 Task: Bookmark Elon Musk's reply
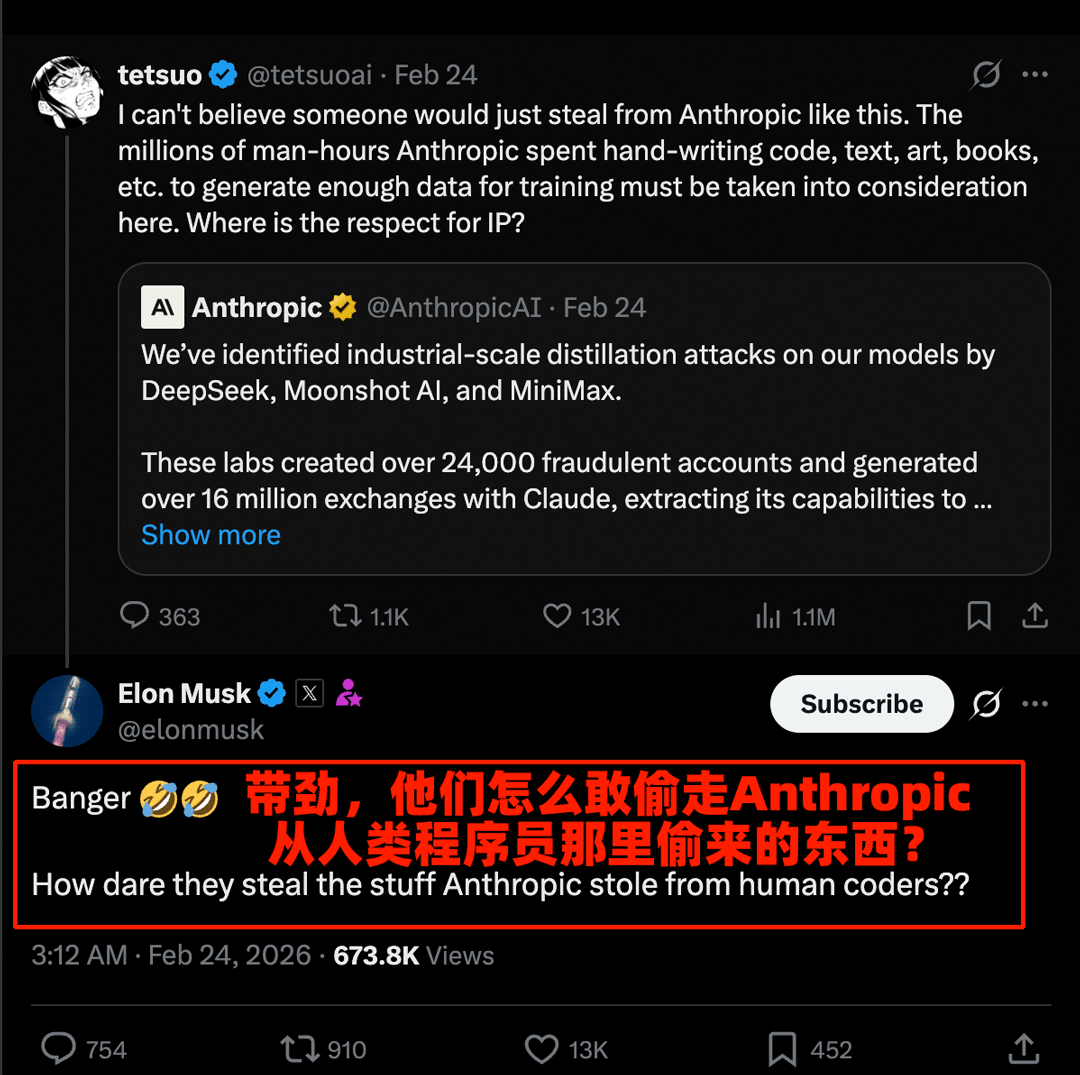pyautogui.click(x=782, y=1048)
